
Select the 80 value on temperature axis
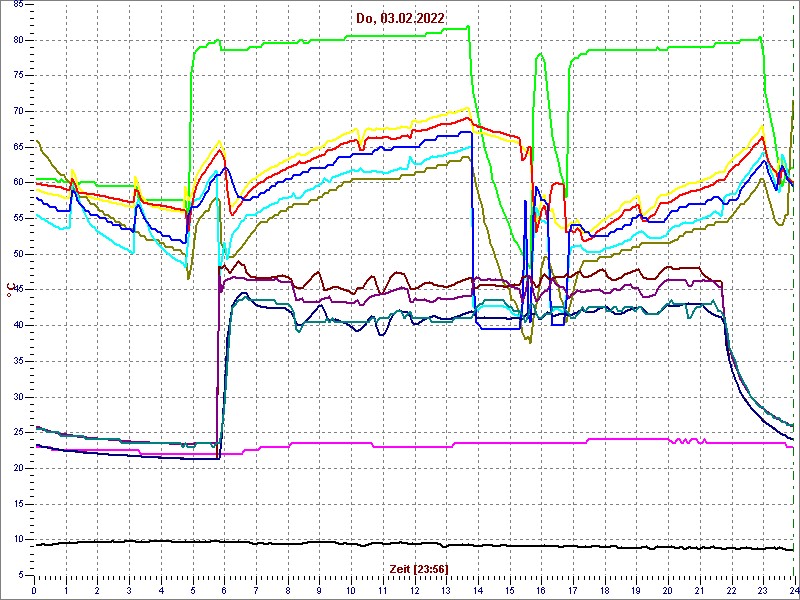17,40
